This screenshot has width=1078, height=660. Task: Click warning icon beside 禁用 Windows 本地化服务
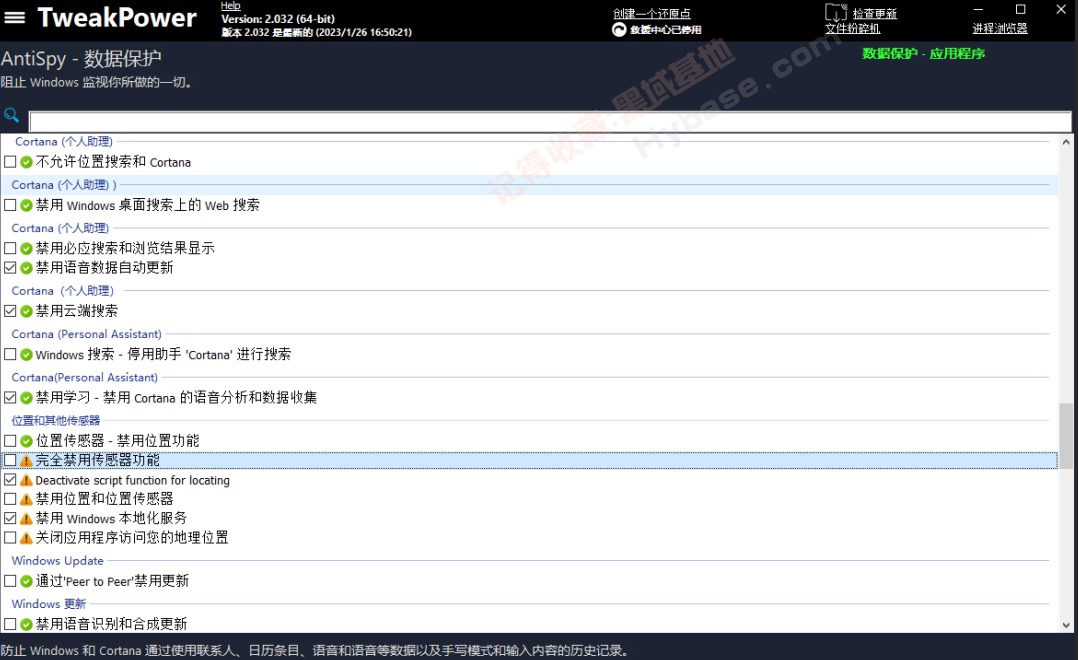point(26,518)
